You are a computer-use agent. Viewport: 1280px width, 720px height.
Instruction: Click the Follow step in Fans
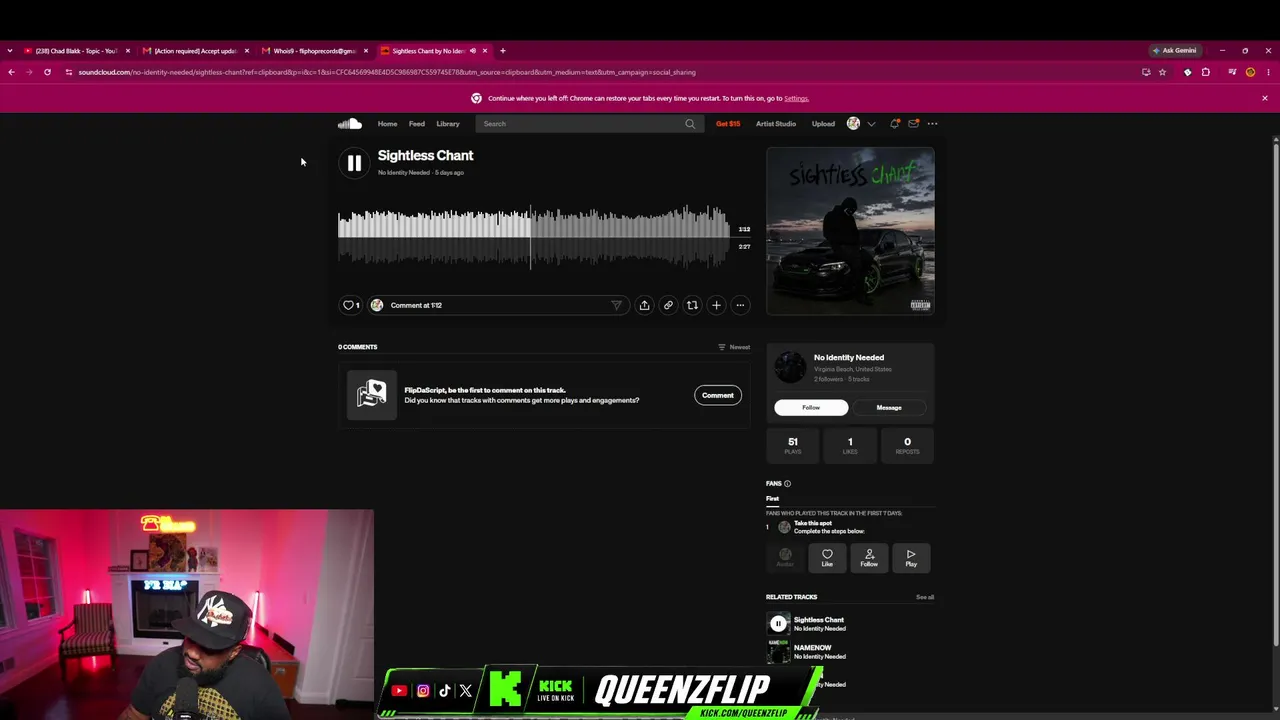[x=869, y=558]
